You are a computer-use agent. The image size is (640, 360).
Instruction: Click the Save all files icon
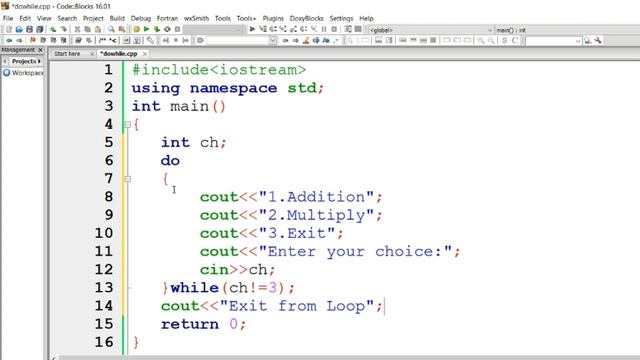40,29
